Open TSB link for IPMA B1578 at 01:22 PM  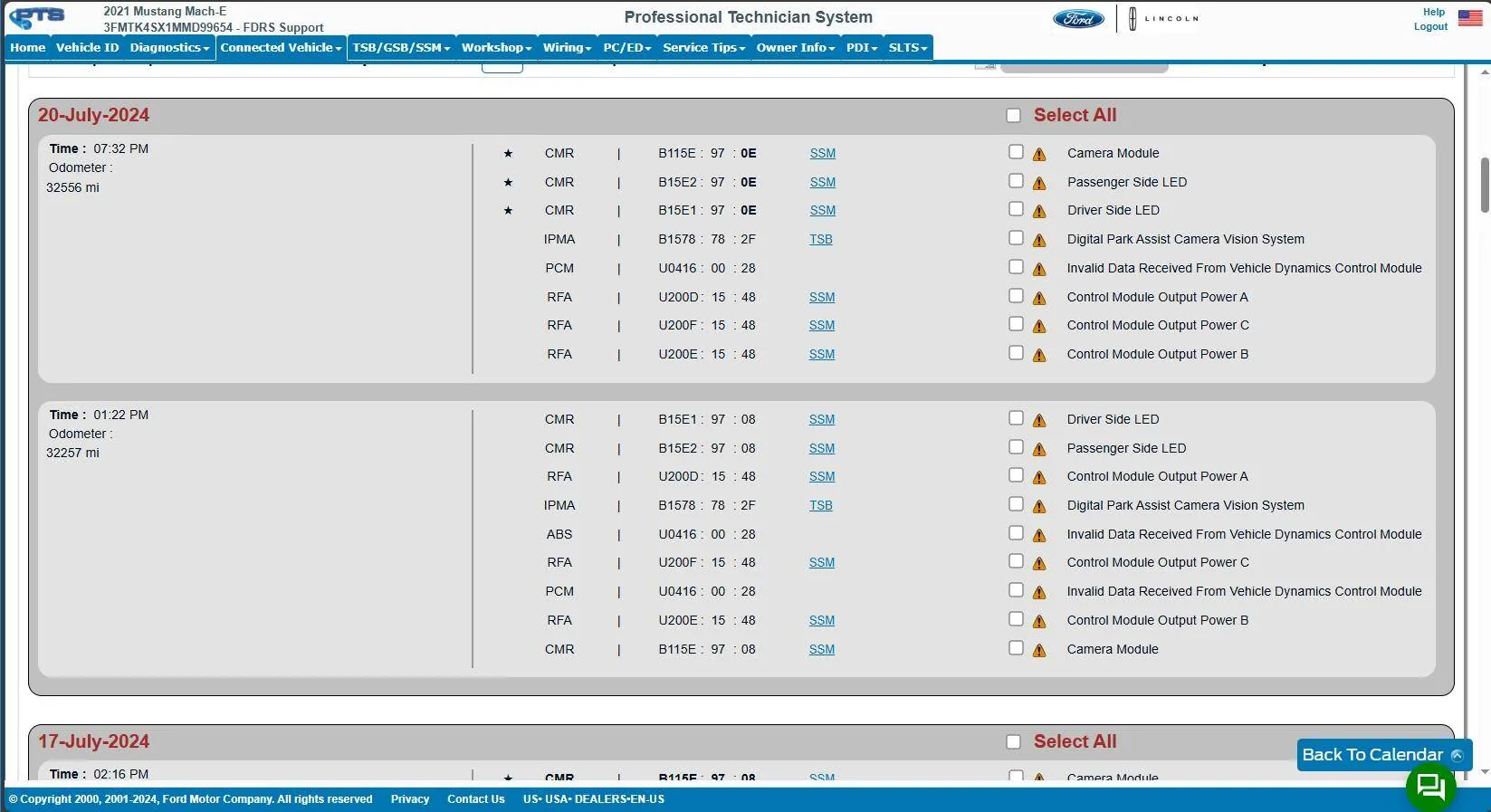coord(821,506)
